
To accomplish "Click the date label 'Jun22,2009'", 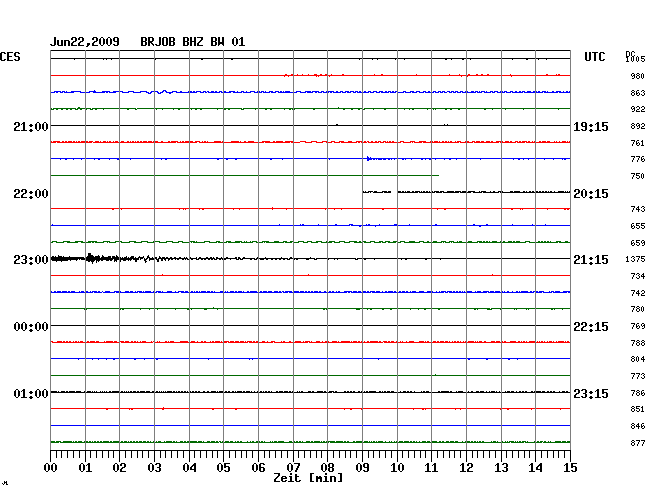I will click(85, 42).
